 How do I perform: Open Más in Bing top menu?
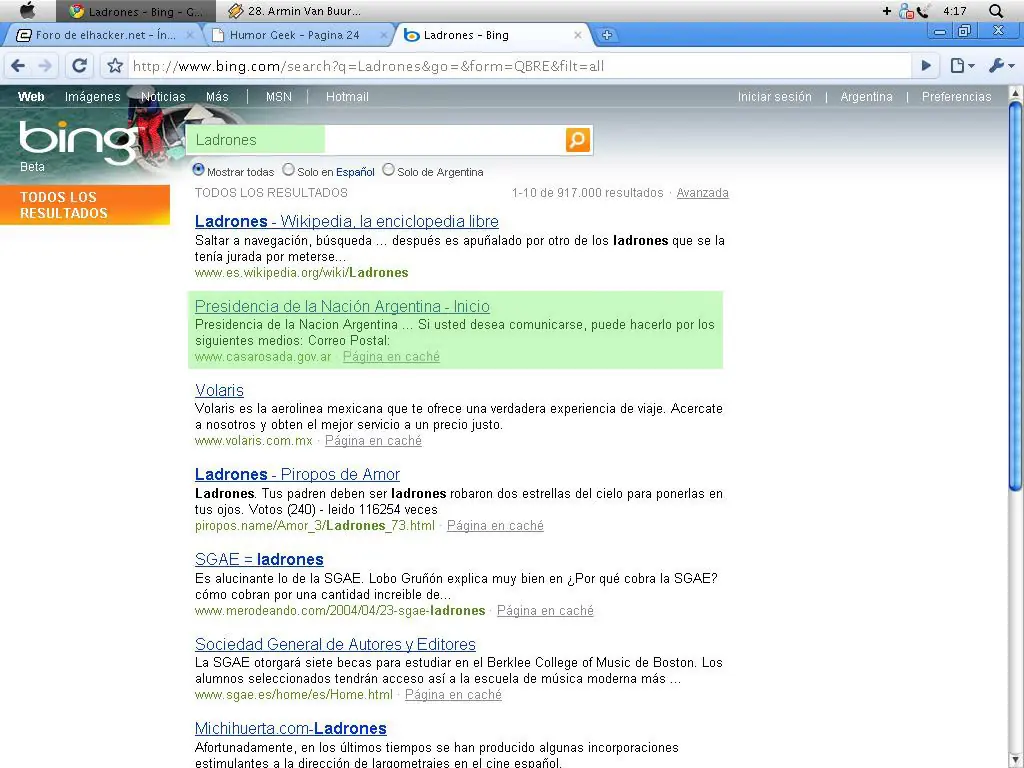click(x=217, y=97)
